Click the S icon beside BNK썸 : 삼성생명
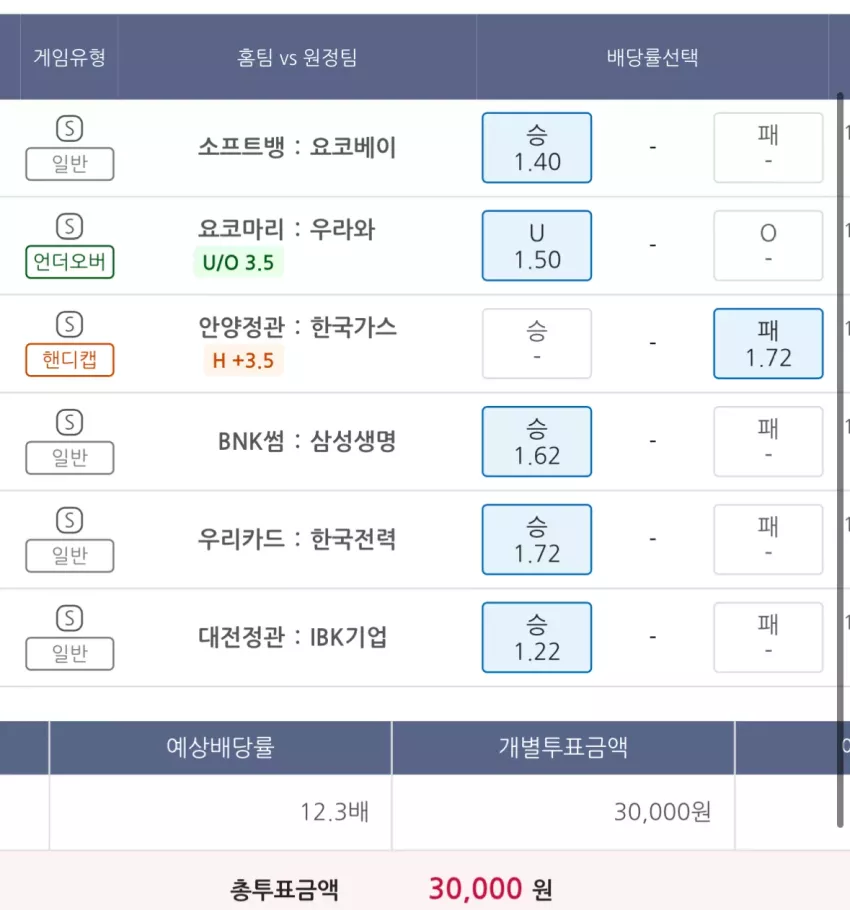Viewport: 850px width, 910px height. click(70, 422)
